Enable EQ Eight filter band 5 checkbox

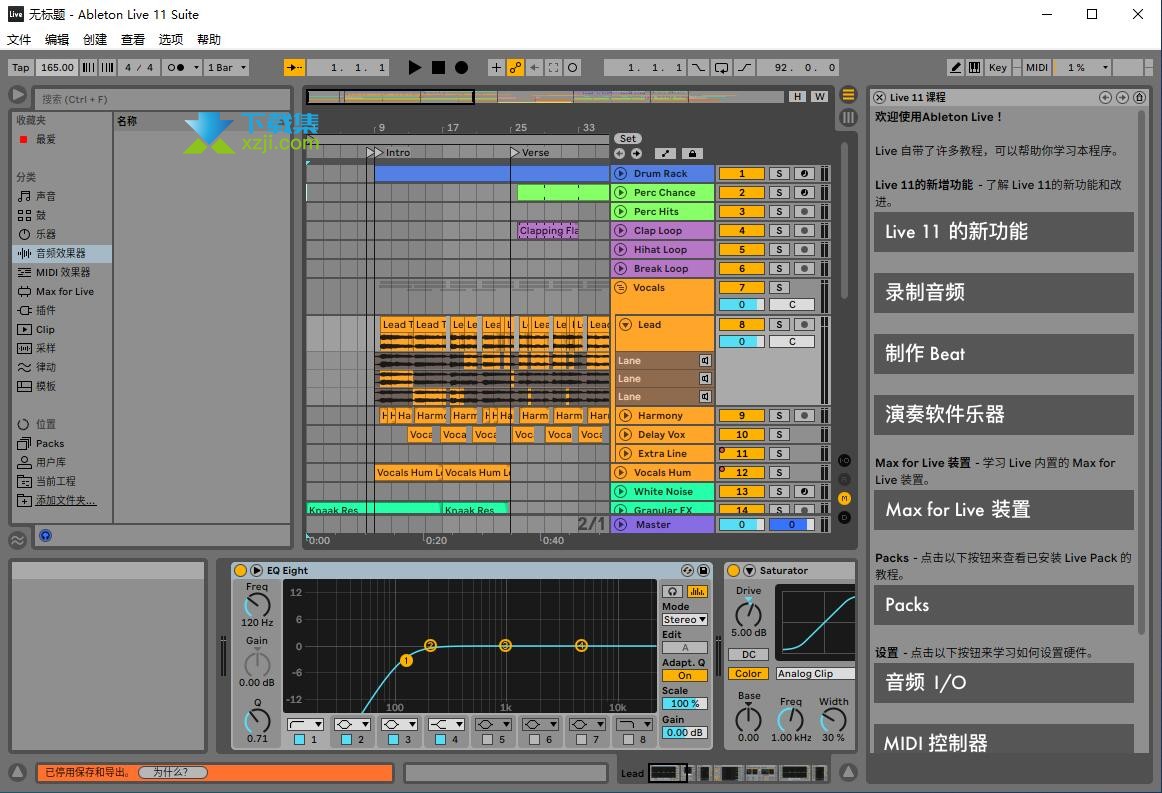click(x=487, y=740)
